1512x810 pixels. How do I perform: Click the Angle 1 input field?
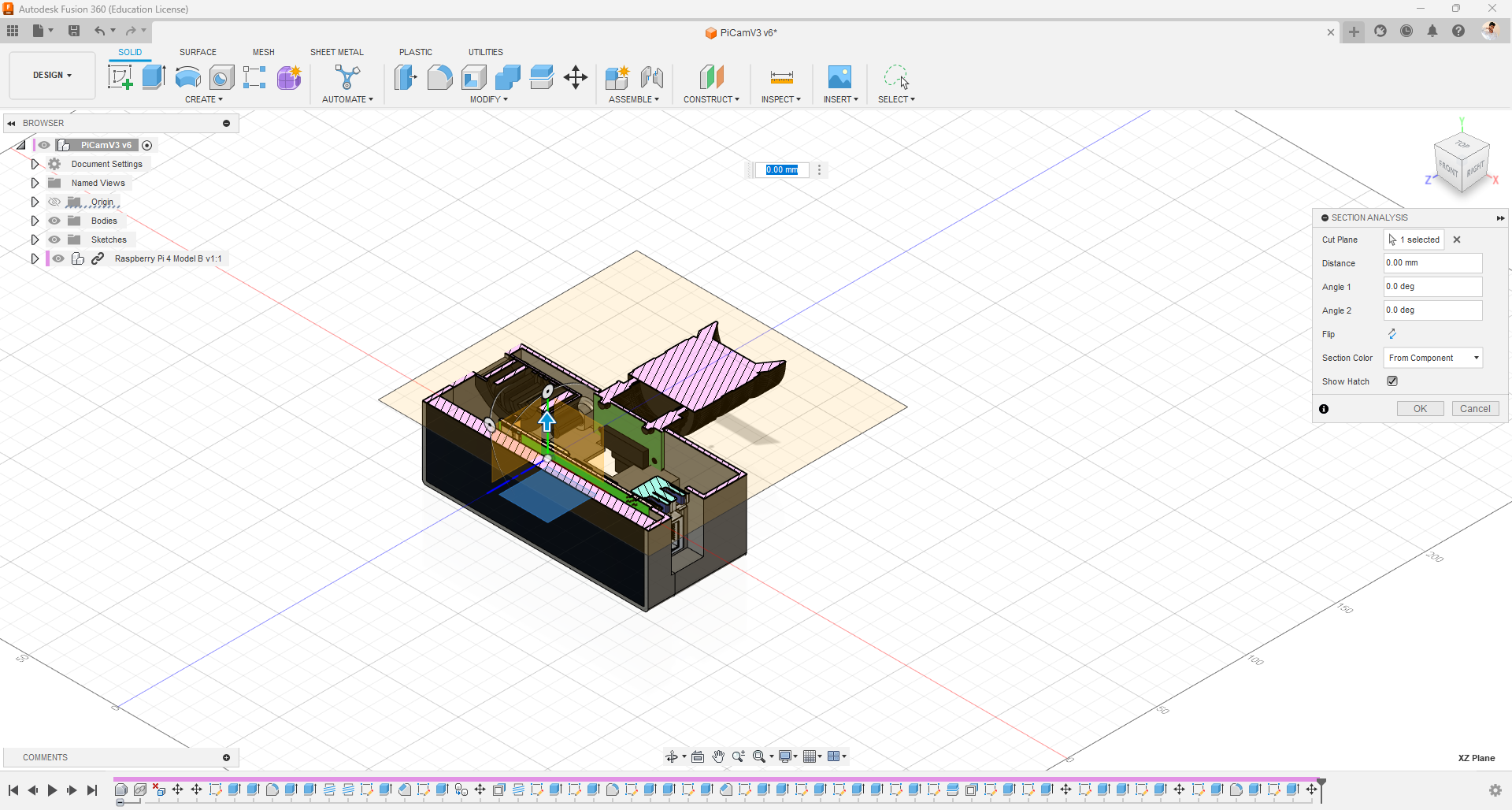point(1433,287)
